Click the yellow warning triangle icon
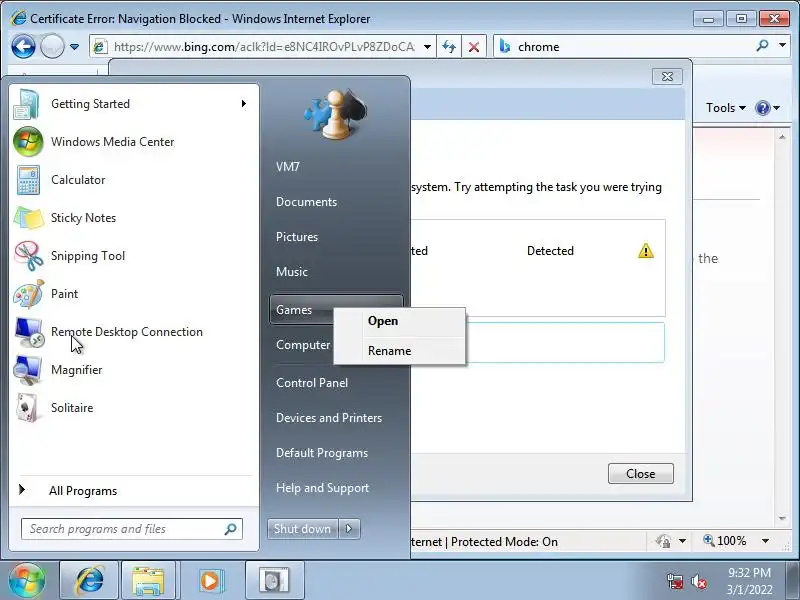 pos(645,251)
